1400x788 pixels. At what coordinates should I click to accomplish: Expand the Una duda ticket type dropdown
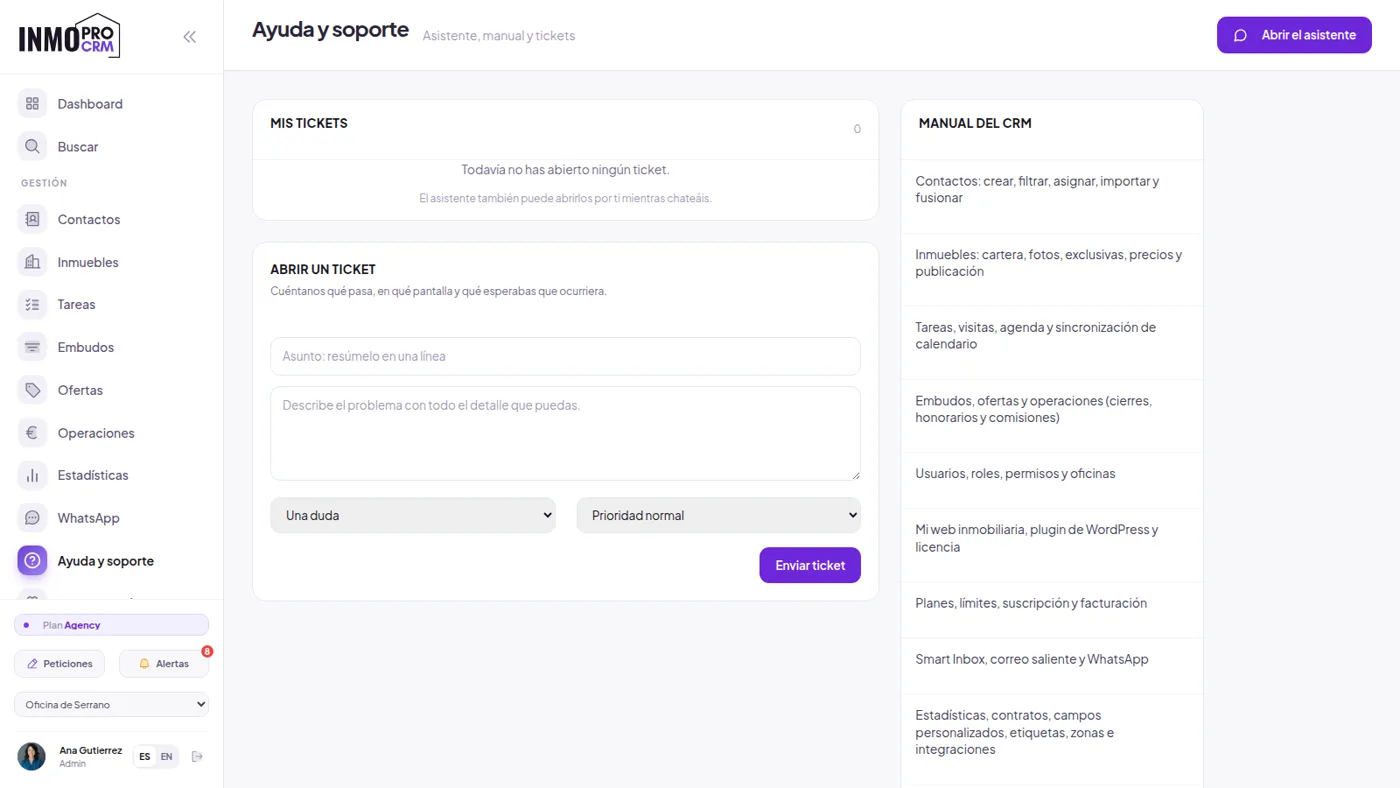tap(413, 515)
